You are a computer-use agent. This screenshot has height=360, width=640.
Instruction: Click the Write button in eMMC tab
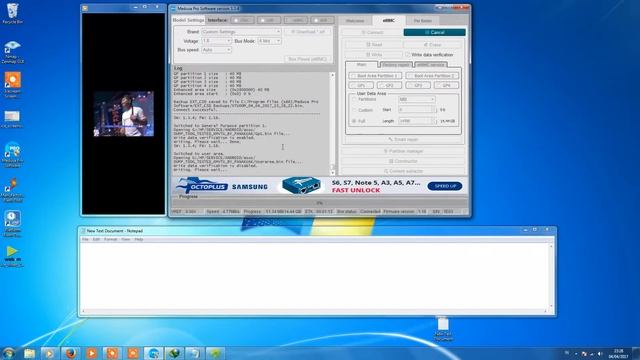[x=374, y=54]
